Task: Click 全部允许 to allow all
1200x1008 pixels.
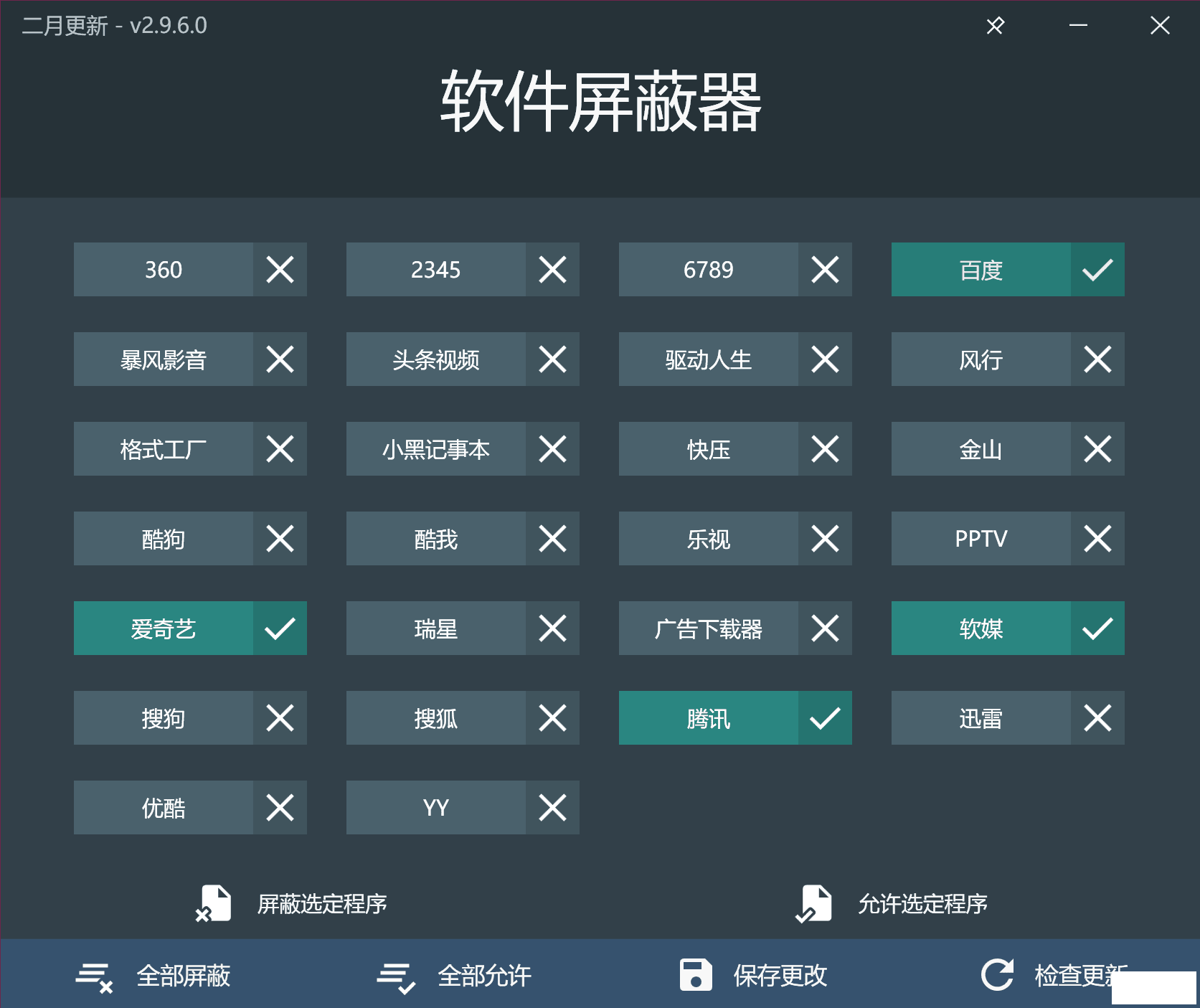Action: 454,976
